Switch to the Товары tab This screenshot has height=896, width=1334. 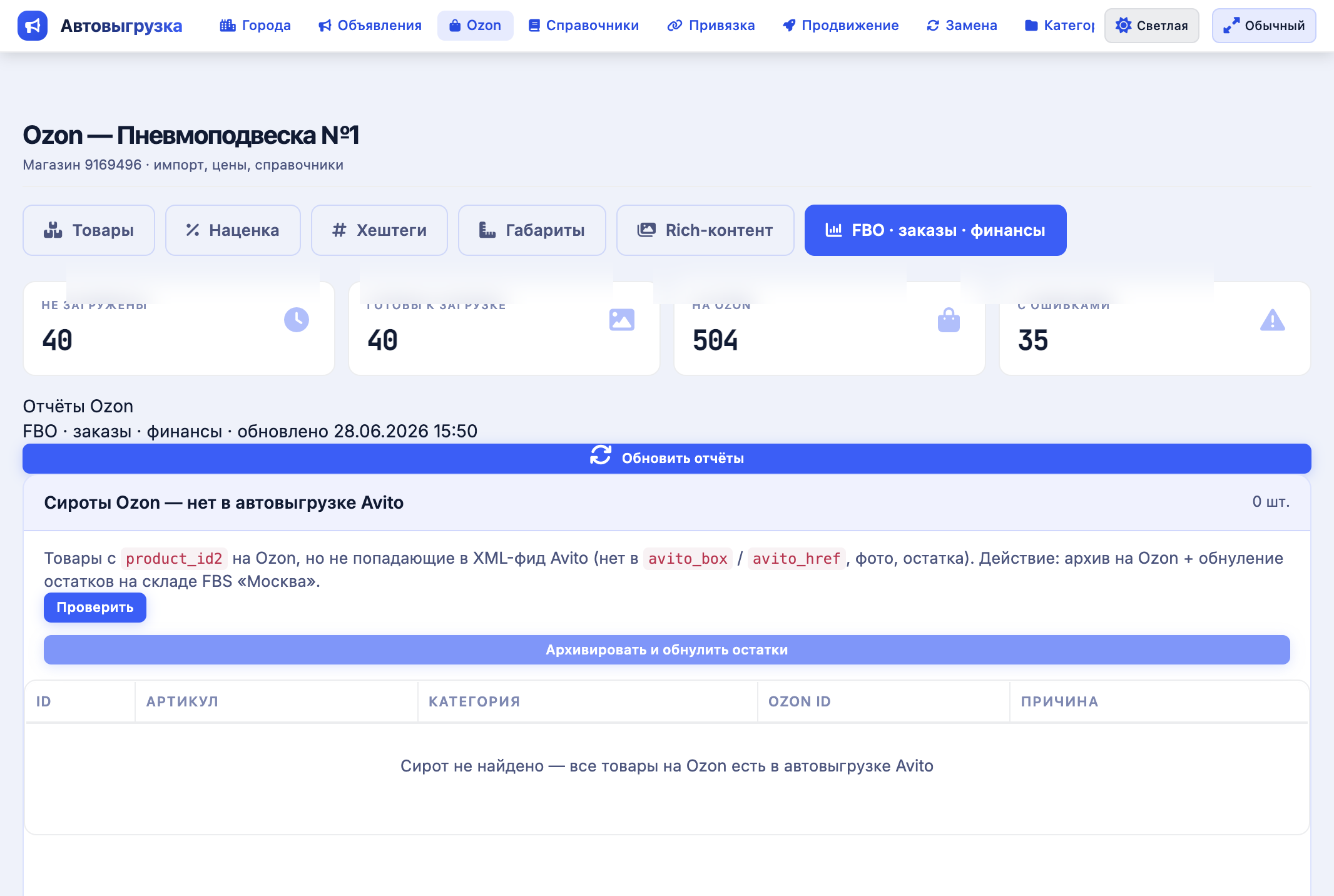[89, 230]
